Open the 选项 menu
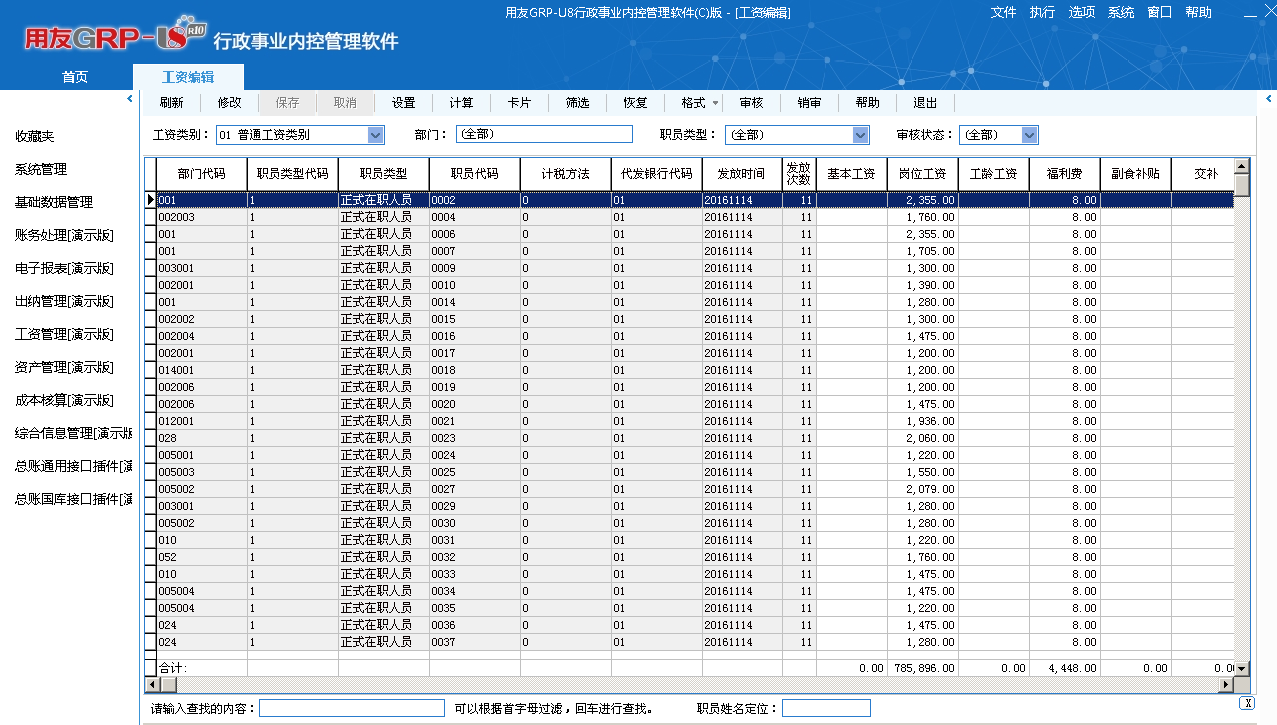 [1081, 12]
